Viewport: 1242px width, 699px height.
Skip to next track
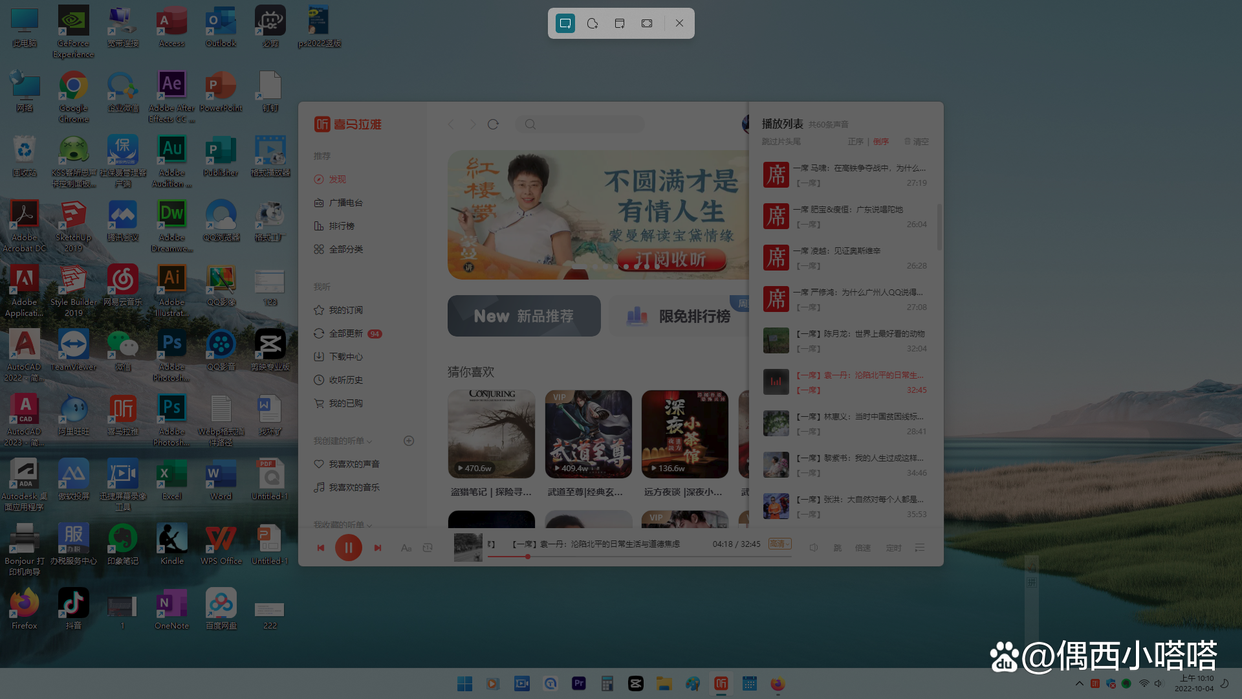tap(378, 548)
